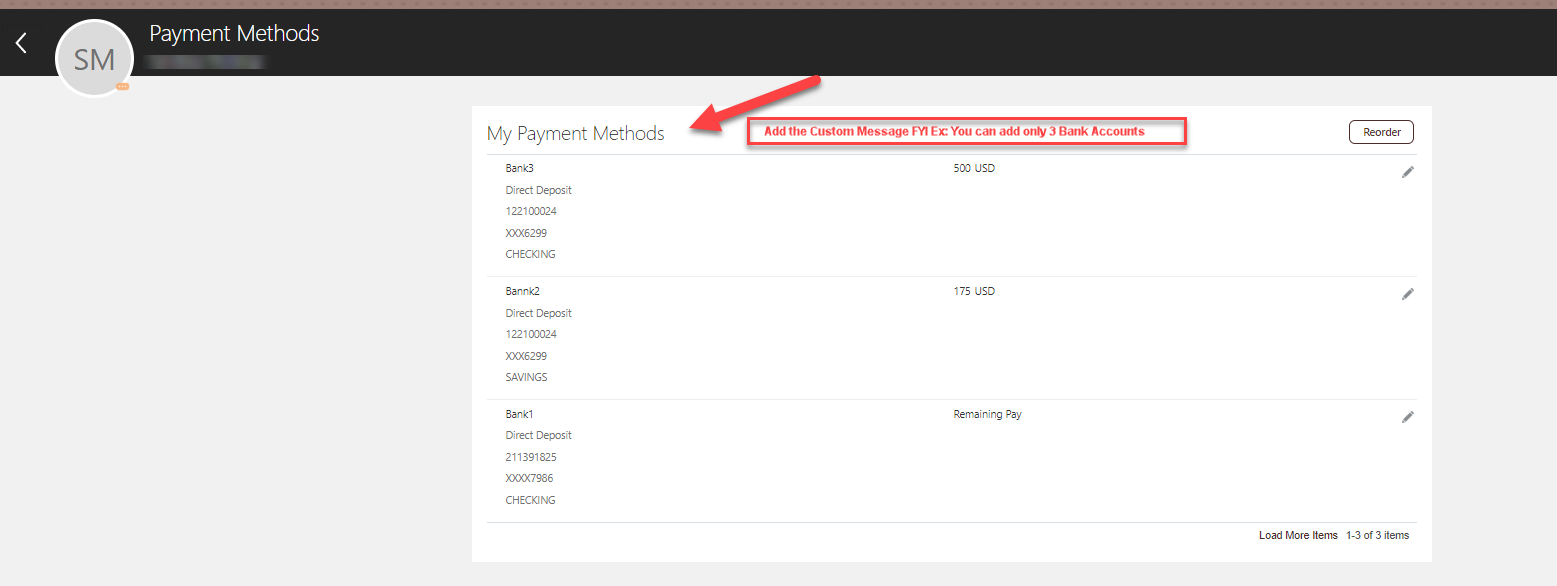The height and width of the screenshot is (586, 1557).
Task: Click the ellipsis badge on the avatar
Action: click(120, 88)
